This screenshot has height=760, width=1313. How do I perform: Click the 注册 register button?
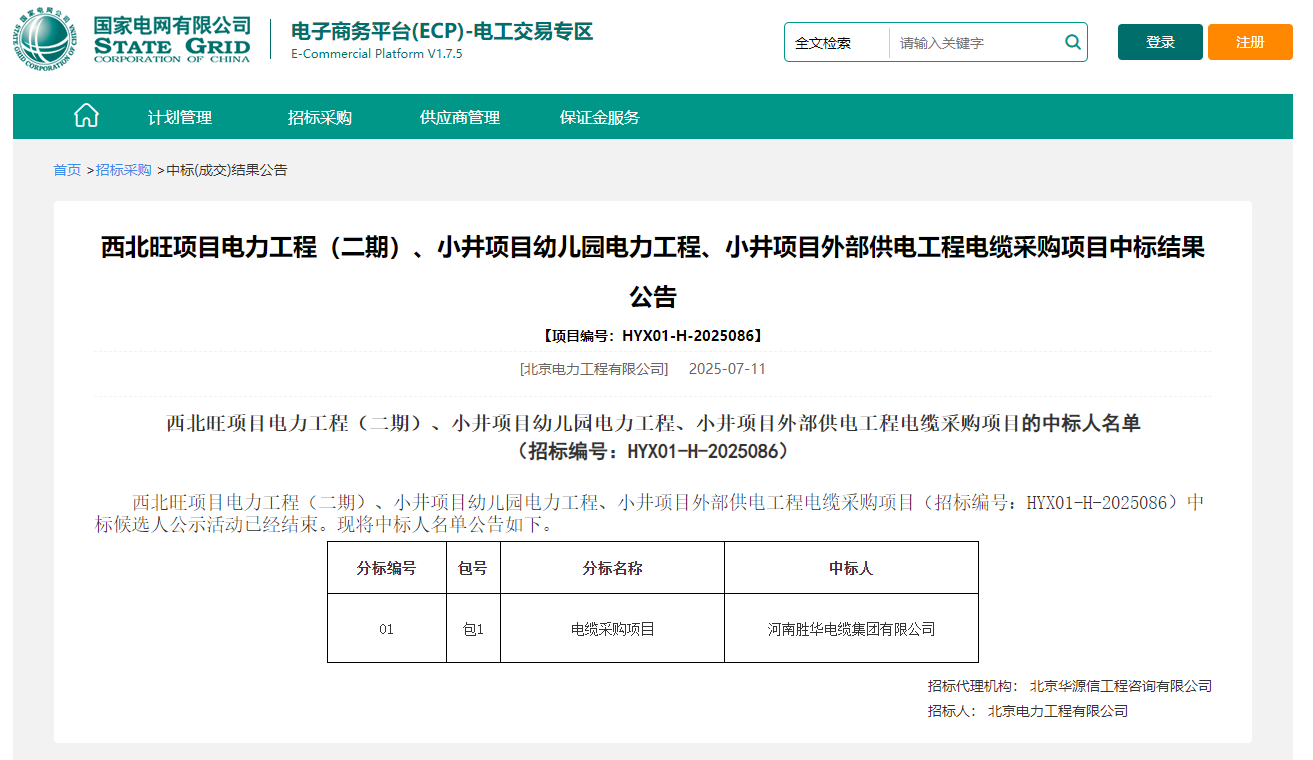[1249, 42]
